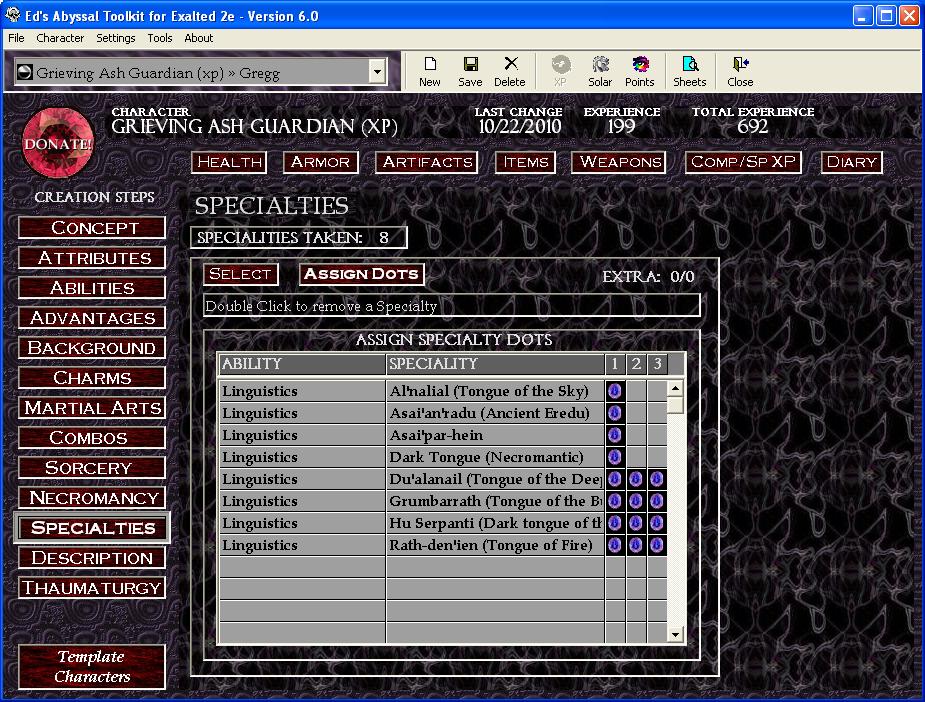
Task: Go to the Necromancy creation step
Action: tap(92, 498)
